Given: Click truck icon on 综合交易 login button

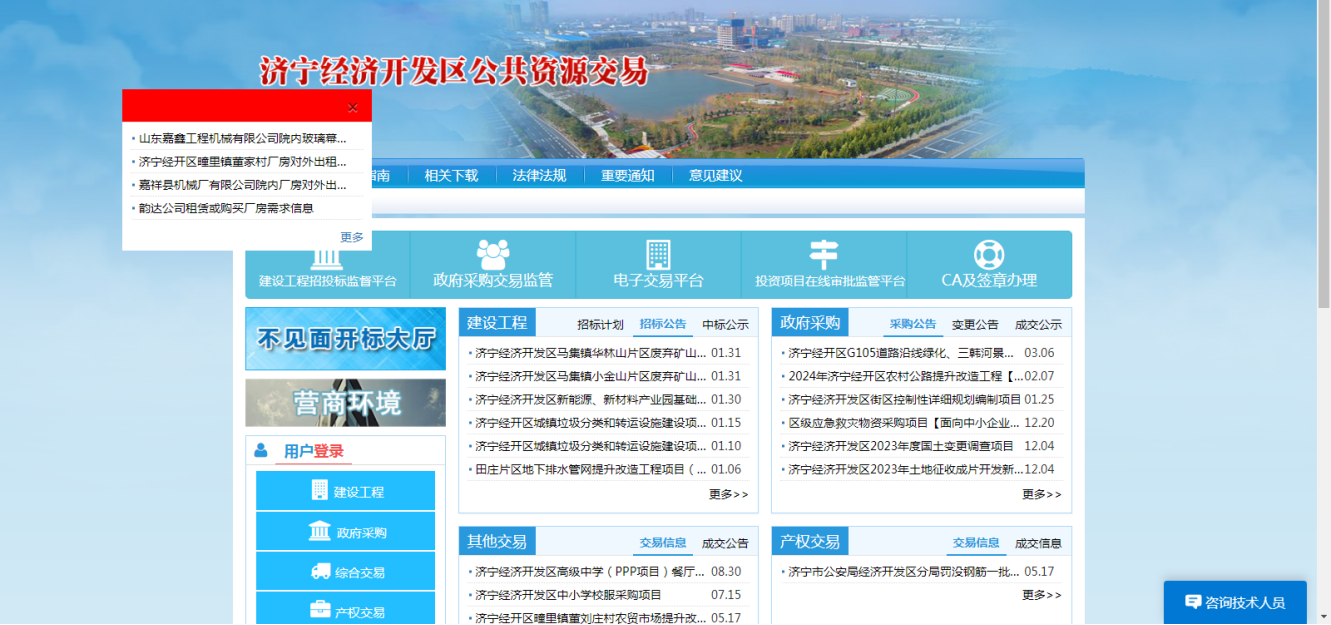Looking at the screenshot, I should 320,571.
